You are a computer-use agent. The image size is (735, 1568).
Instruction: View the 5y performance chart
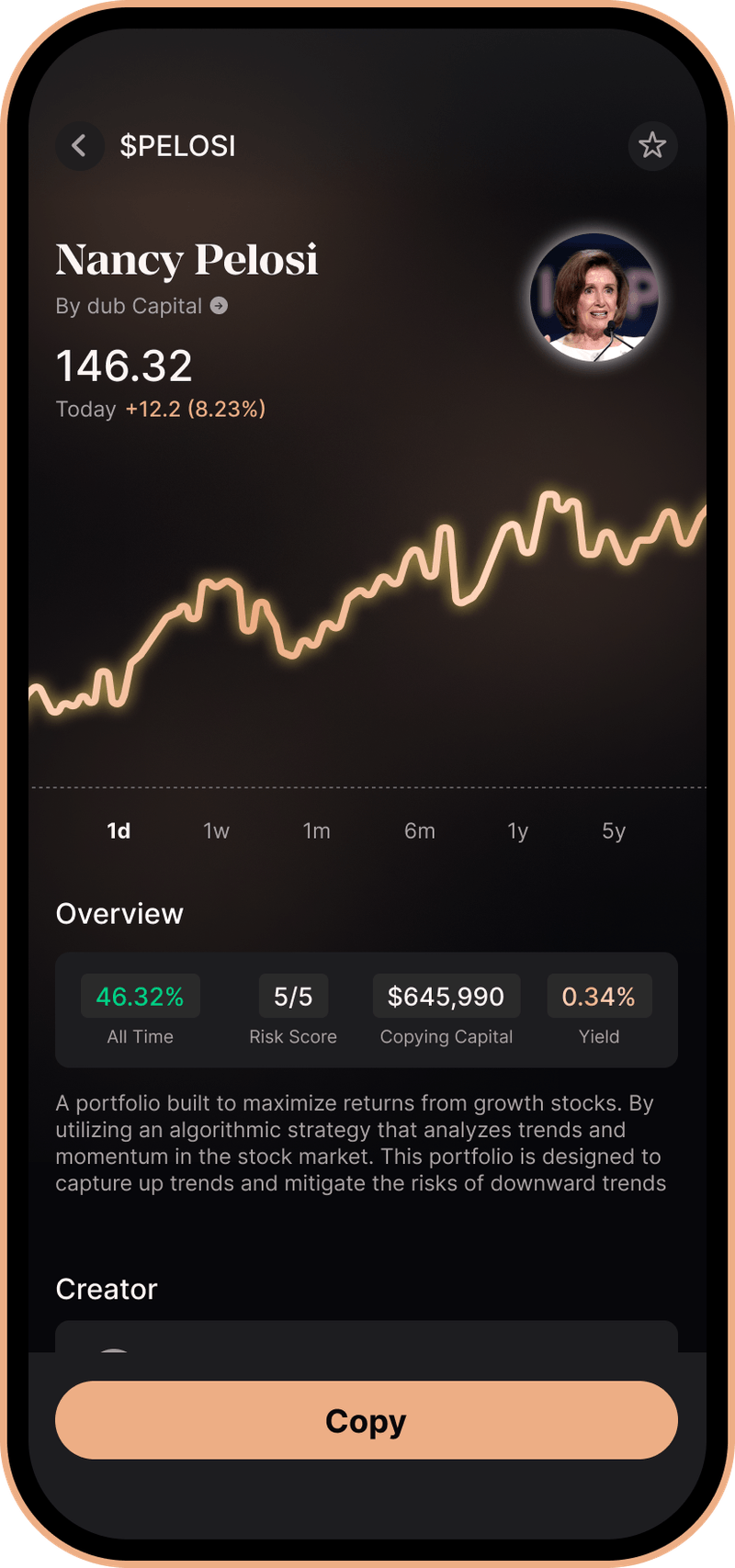(613, 829)
